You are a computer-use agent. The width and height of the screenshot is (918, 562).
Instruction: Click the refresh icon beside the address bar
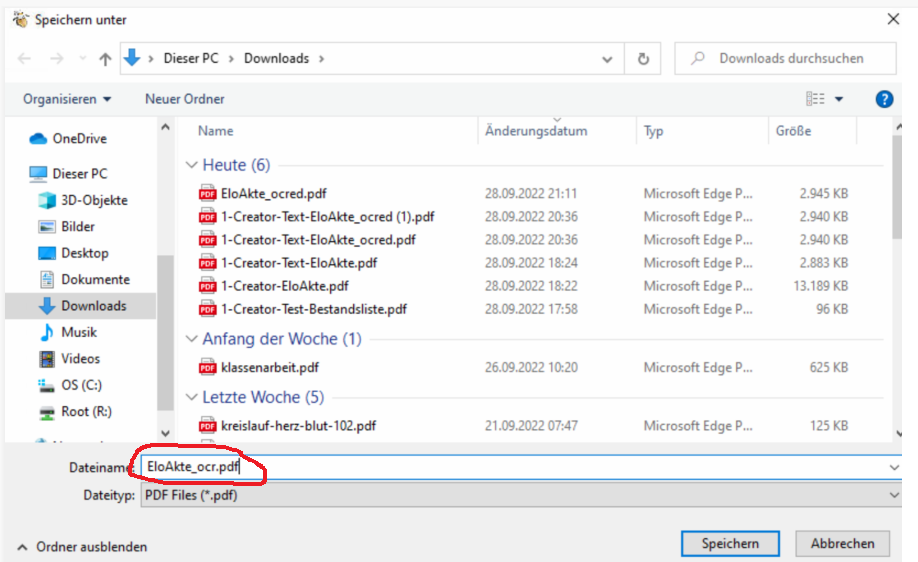pyautogui.click(x=643, y=59)
